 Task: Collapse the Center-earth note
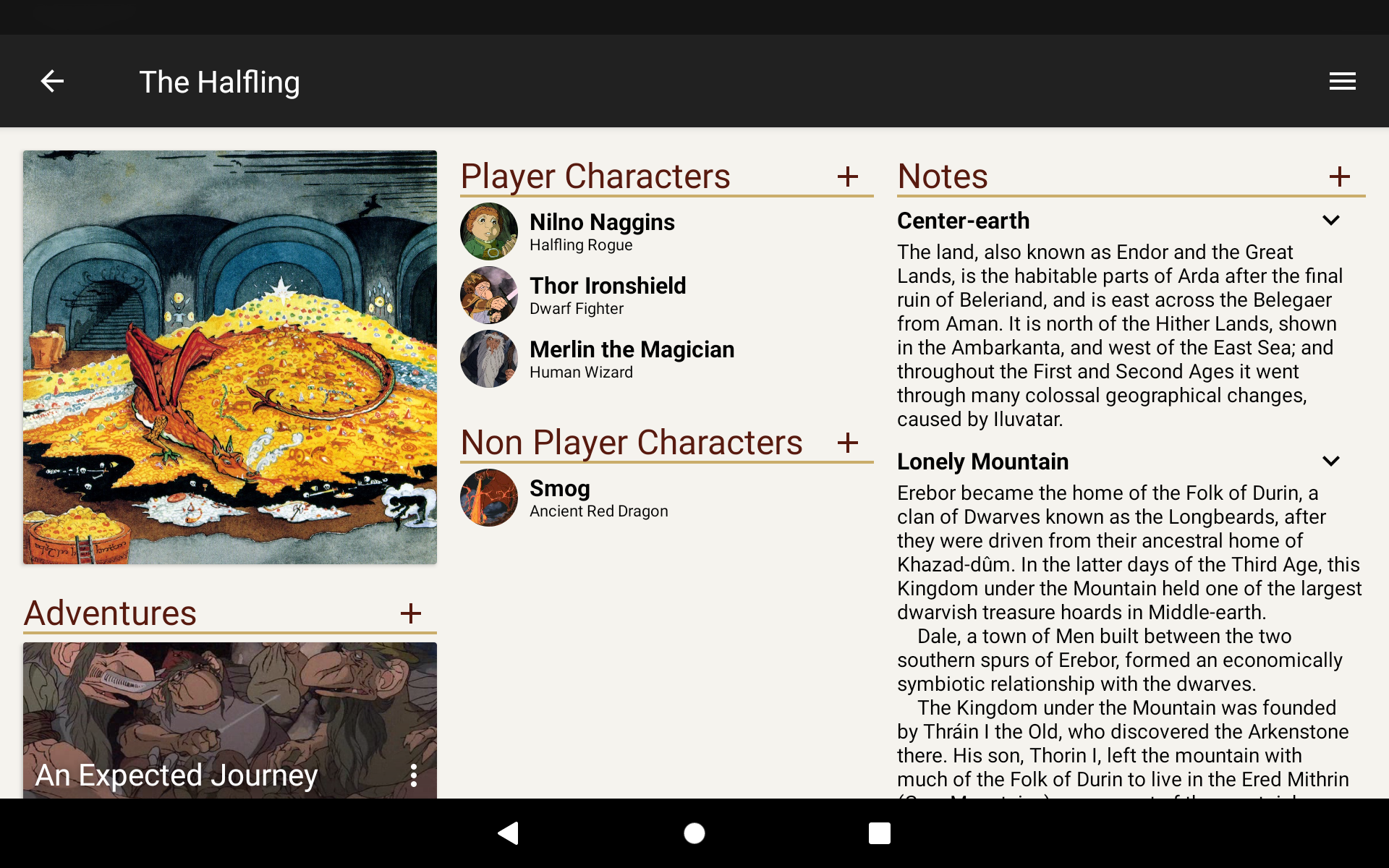pyautogui.click(x=1332, y=220)
